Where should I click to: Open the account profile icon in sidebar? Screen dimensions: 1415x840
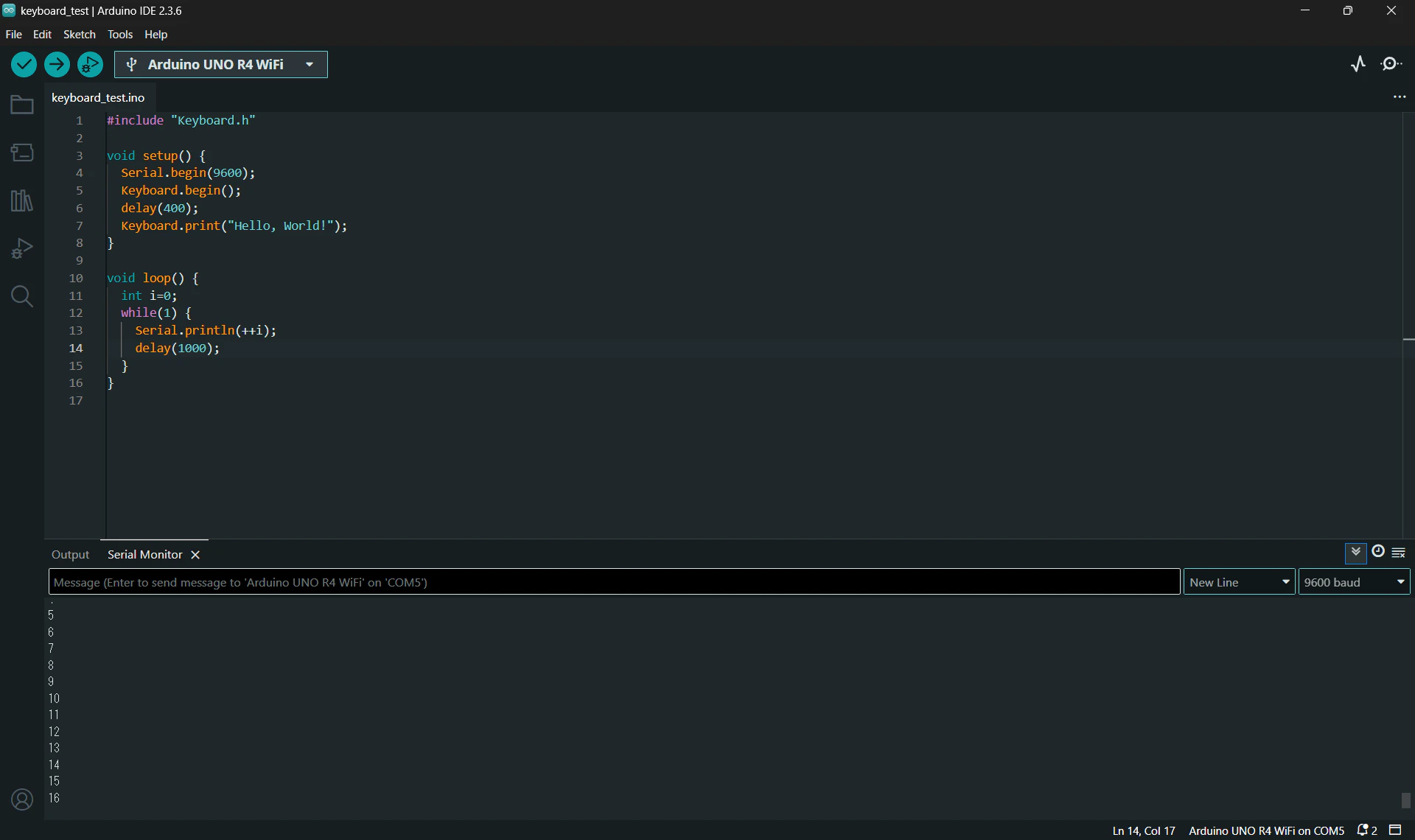coord(22,799)
